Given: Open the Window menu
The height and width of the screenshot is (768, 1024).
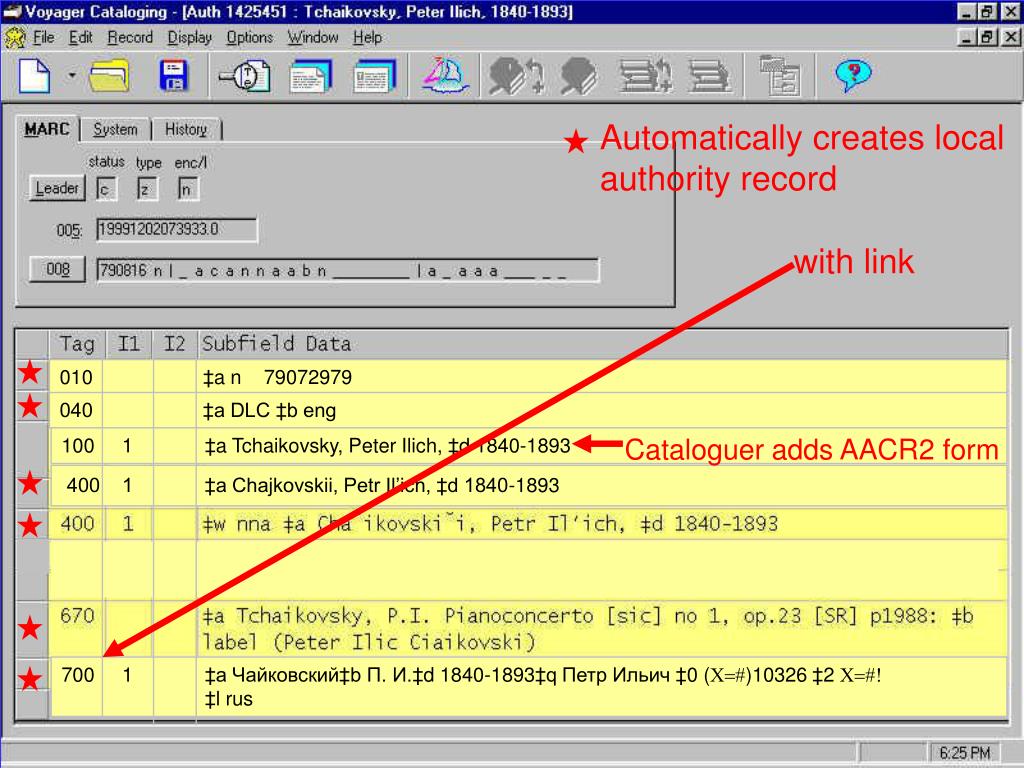Looking at the screenshot, I should (x=313, y=38).
